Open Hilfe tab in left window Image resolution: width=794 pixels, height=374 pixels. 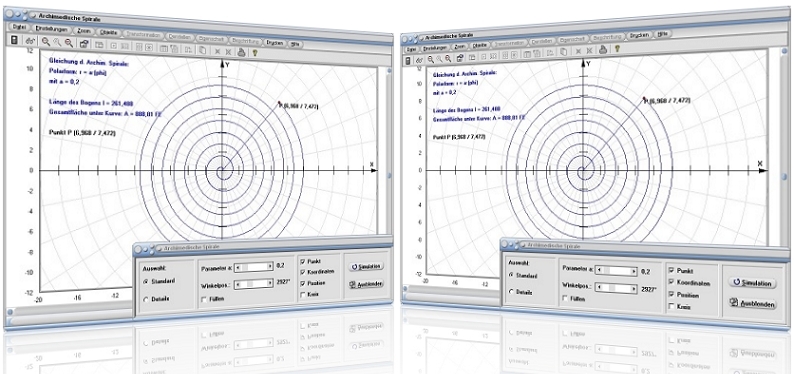(296, 44)
